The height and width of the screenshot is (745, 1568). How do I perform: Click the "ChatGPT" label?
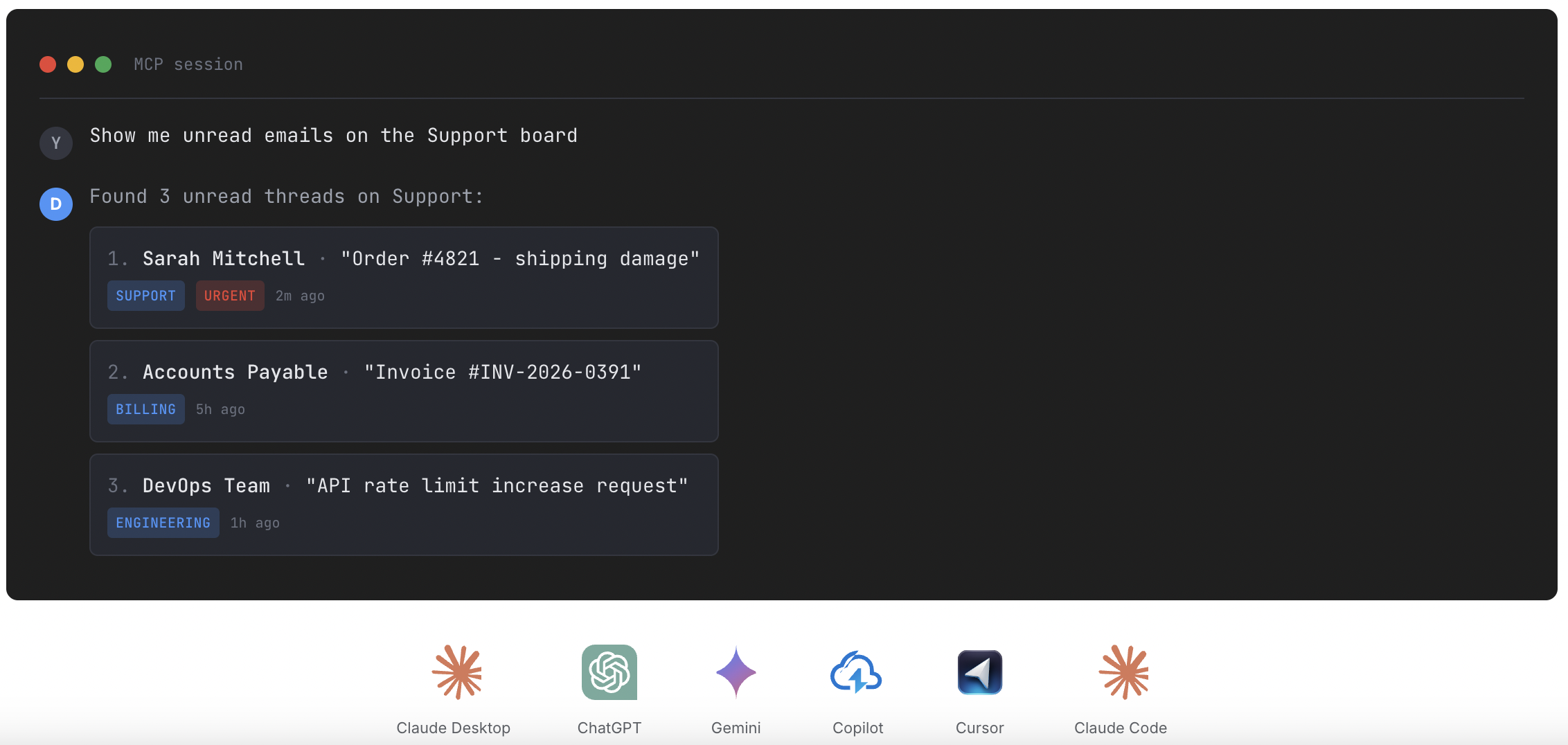609,728
